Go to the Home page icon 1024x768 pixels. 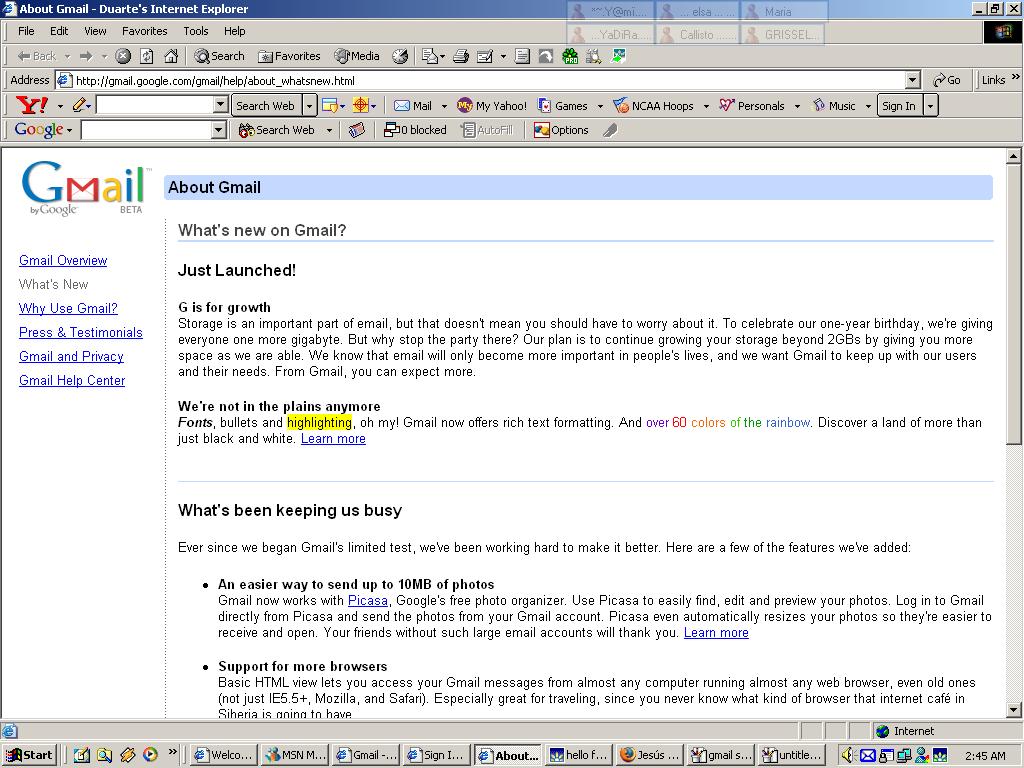(171, 56)
